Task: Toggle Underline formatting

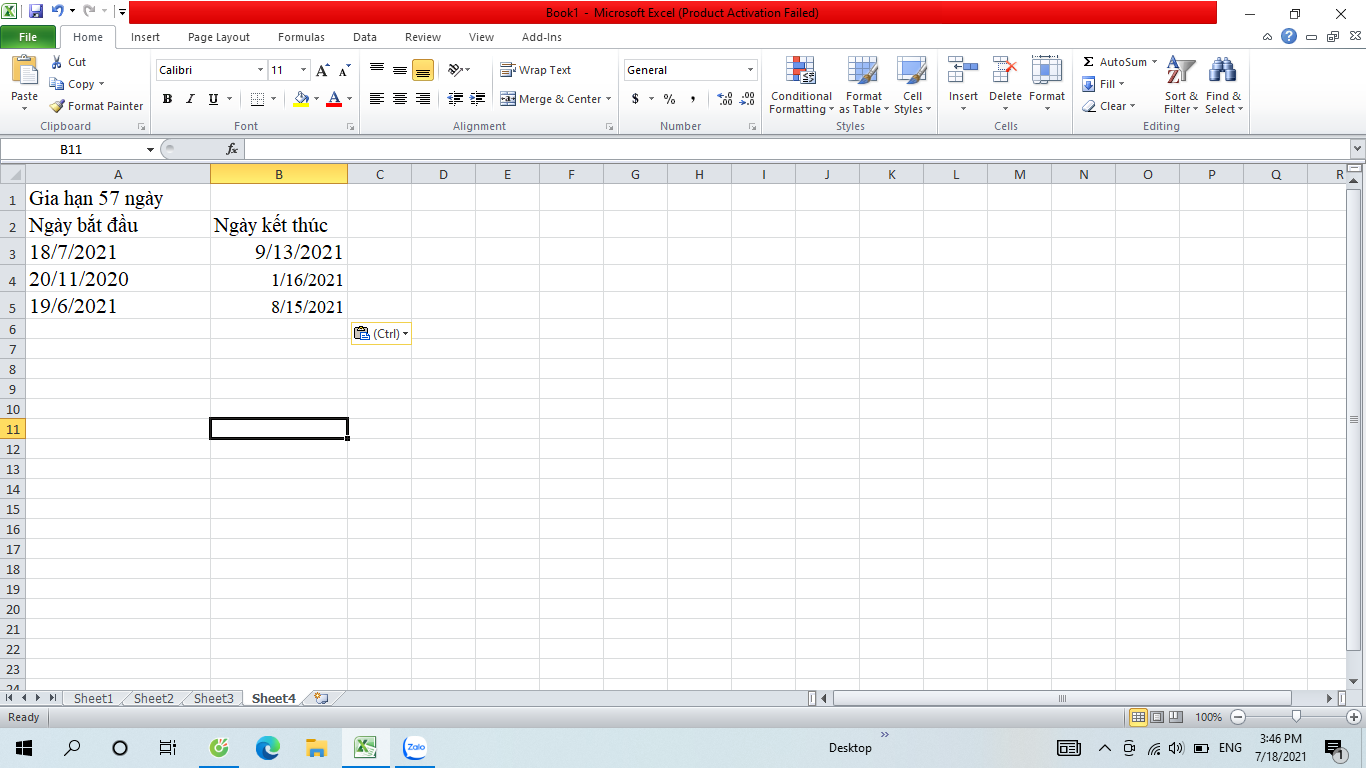Action: tap(213, 99)
